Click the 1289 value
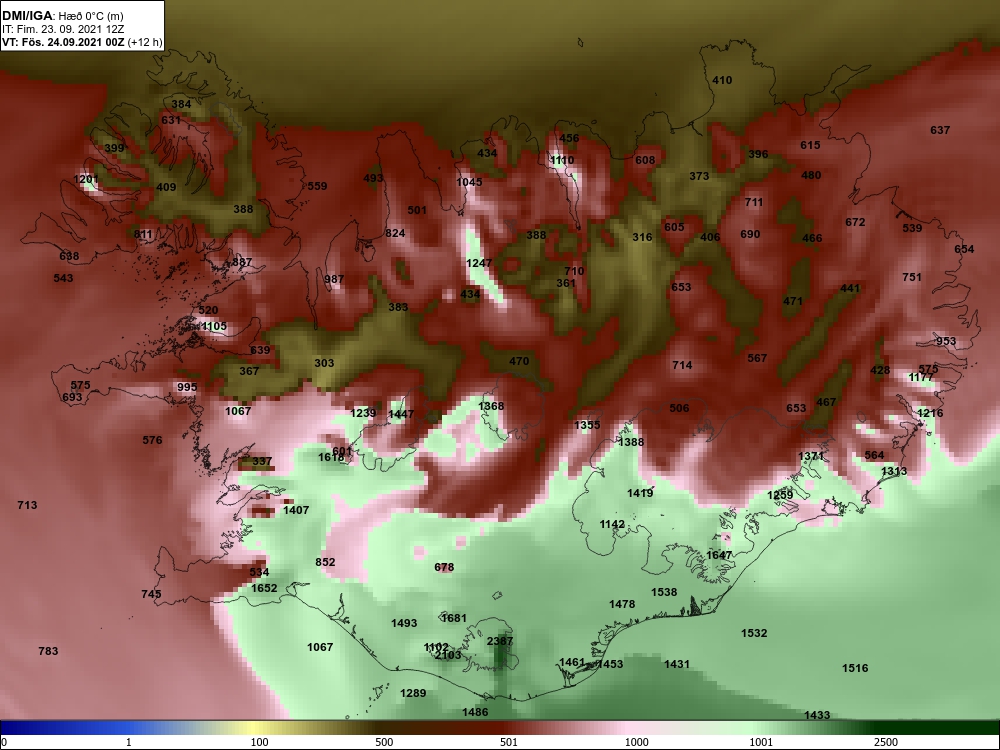The width and height of the screenshot is (1000, 750). tap(413, 693)
